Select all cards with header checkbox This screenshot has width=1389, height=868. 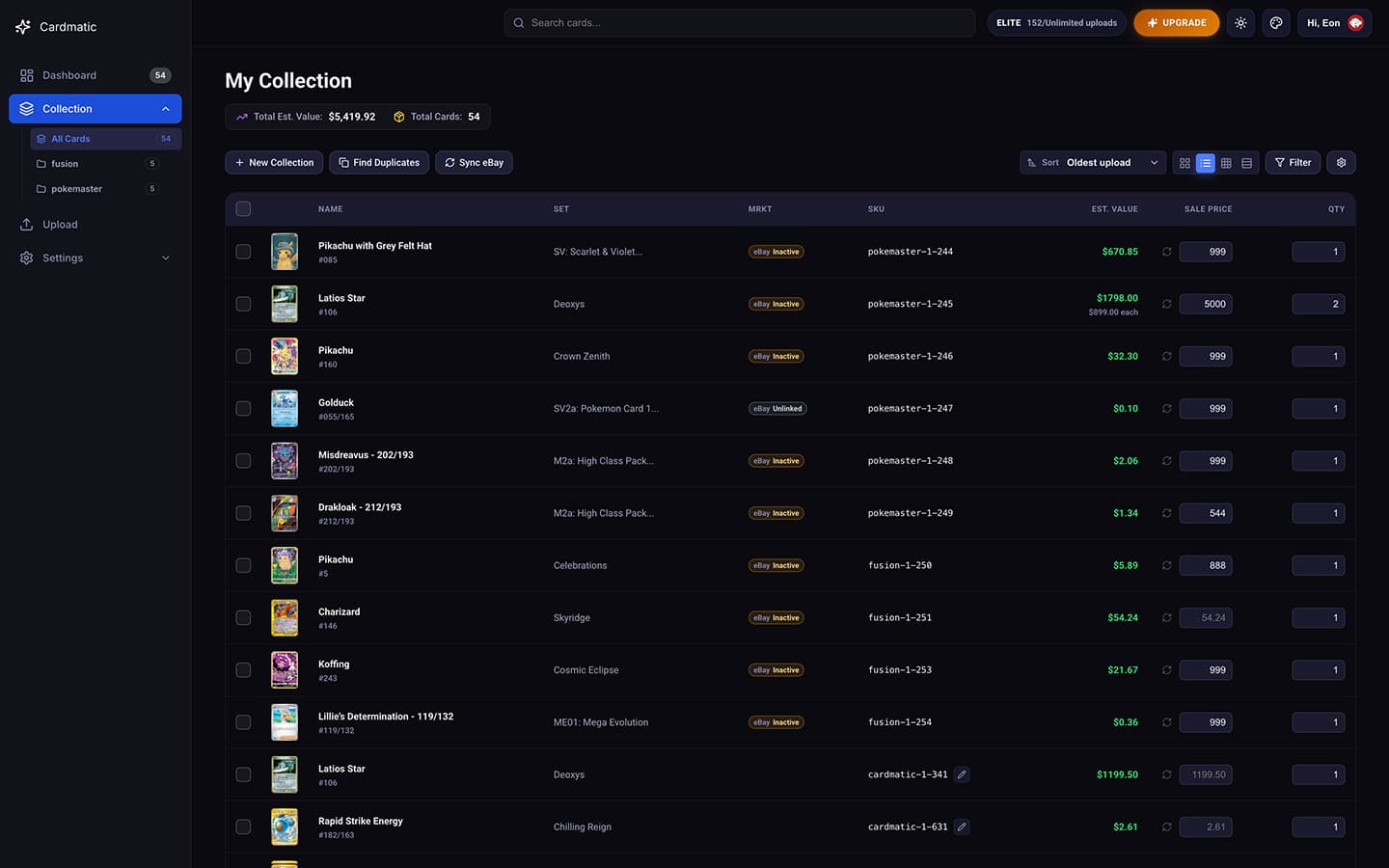click(x=243, y=209)
